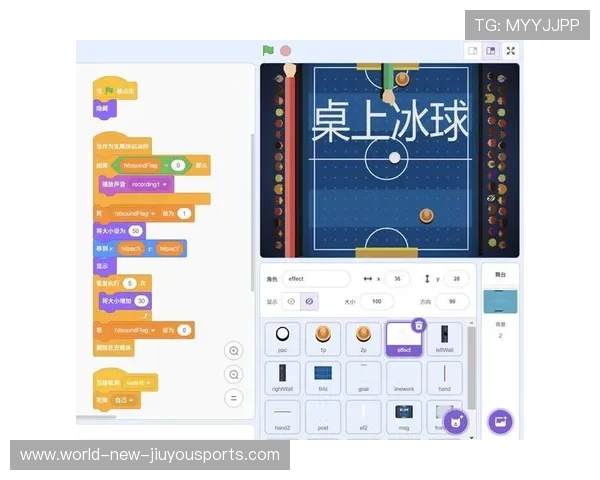Click the 30 value in change size block

click(142, 301)
